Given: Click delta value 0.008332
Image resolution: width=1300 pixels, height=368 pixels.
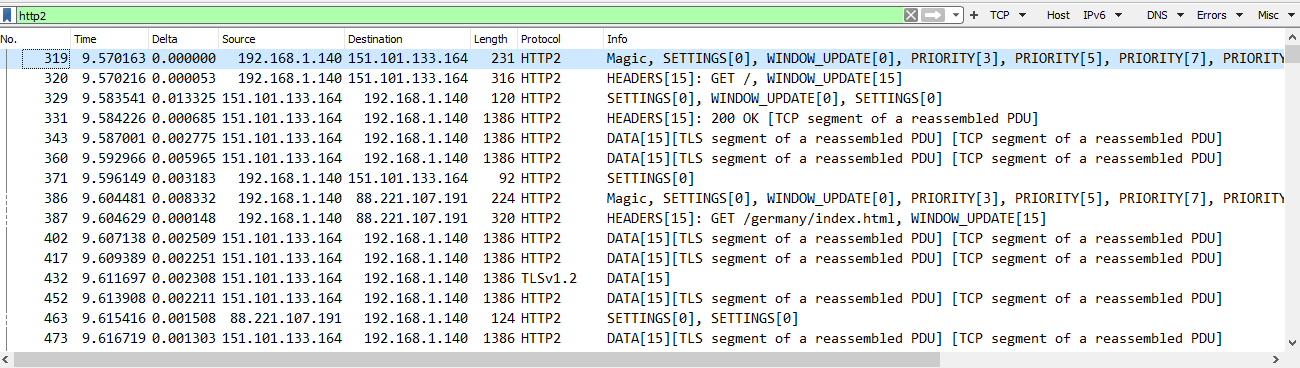Looking at the screenshot, I should (x=183, y=198).
